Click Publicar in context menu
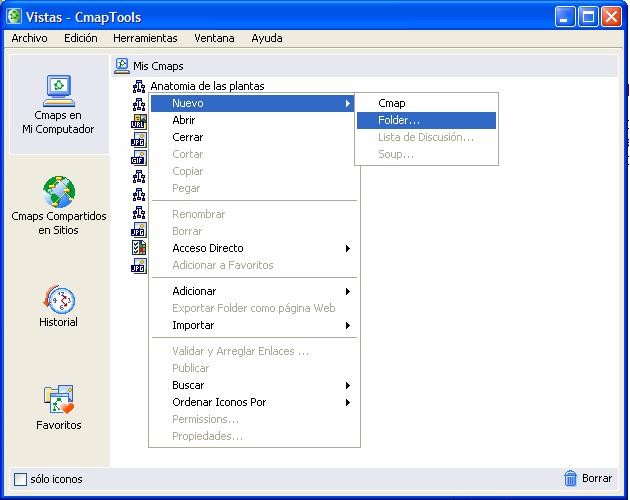 click(x=254, y=368)
